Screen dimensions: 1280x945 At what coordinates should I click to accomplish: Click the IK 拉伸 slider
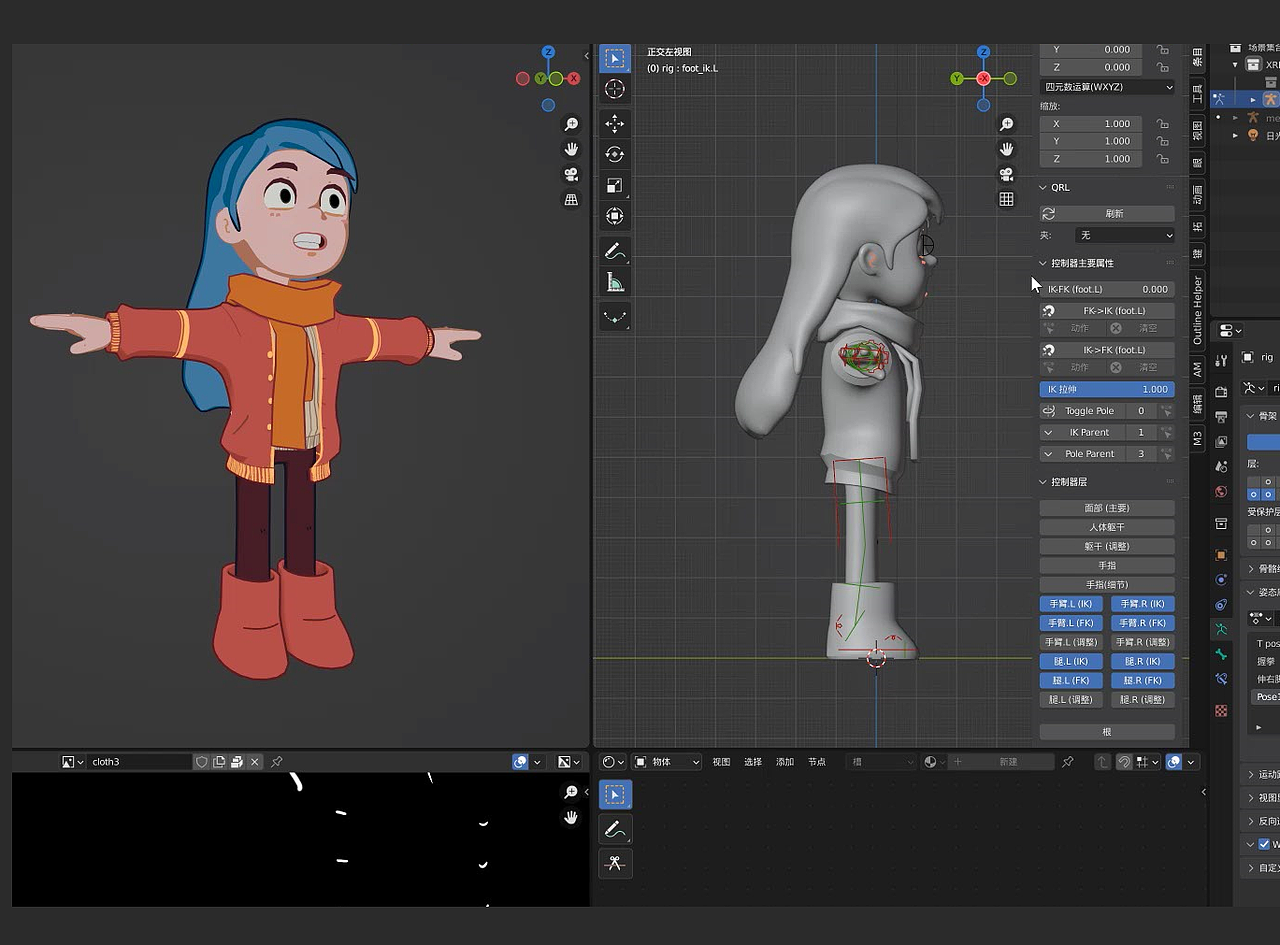coord(1107,389)
